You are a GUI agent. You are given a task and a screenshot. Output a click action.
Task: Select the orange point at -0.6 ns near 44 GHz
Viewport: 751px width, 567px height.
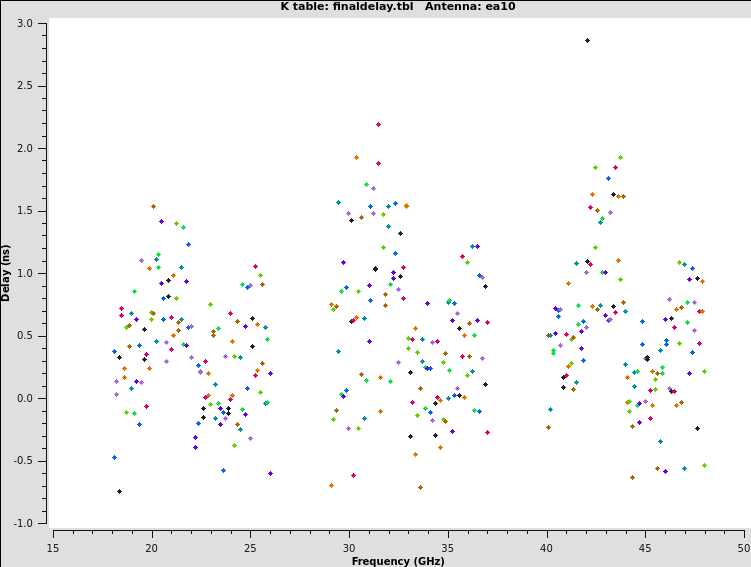632,477
